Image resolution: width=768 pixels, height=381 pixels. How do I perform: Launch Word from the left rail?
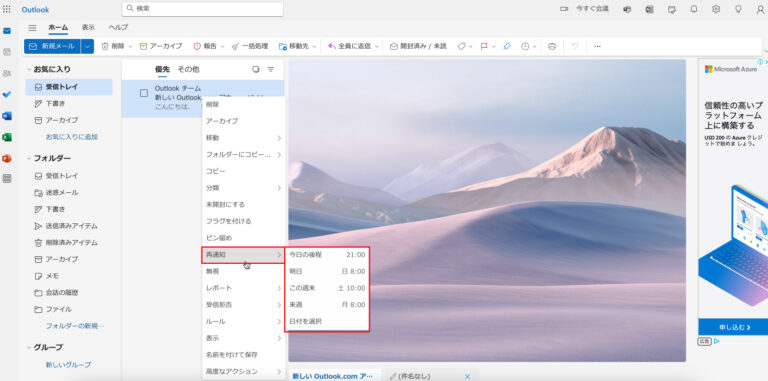(x=7, y=116)
